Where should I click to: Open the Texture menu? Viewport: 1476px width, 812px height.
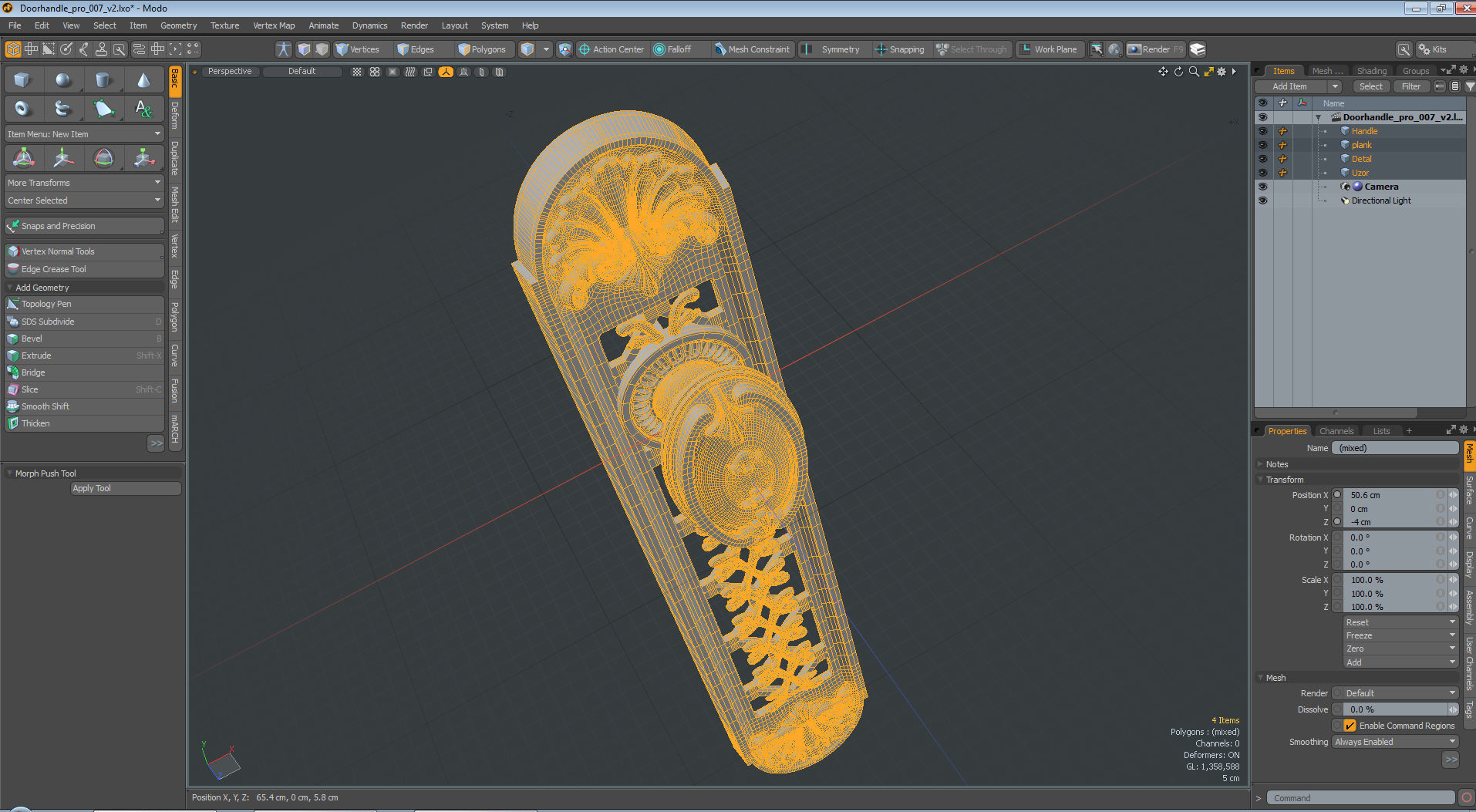224,25
